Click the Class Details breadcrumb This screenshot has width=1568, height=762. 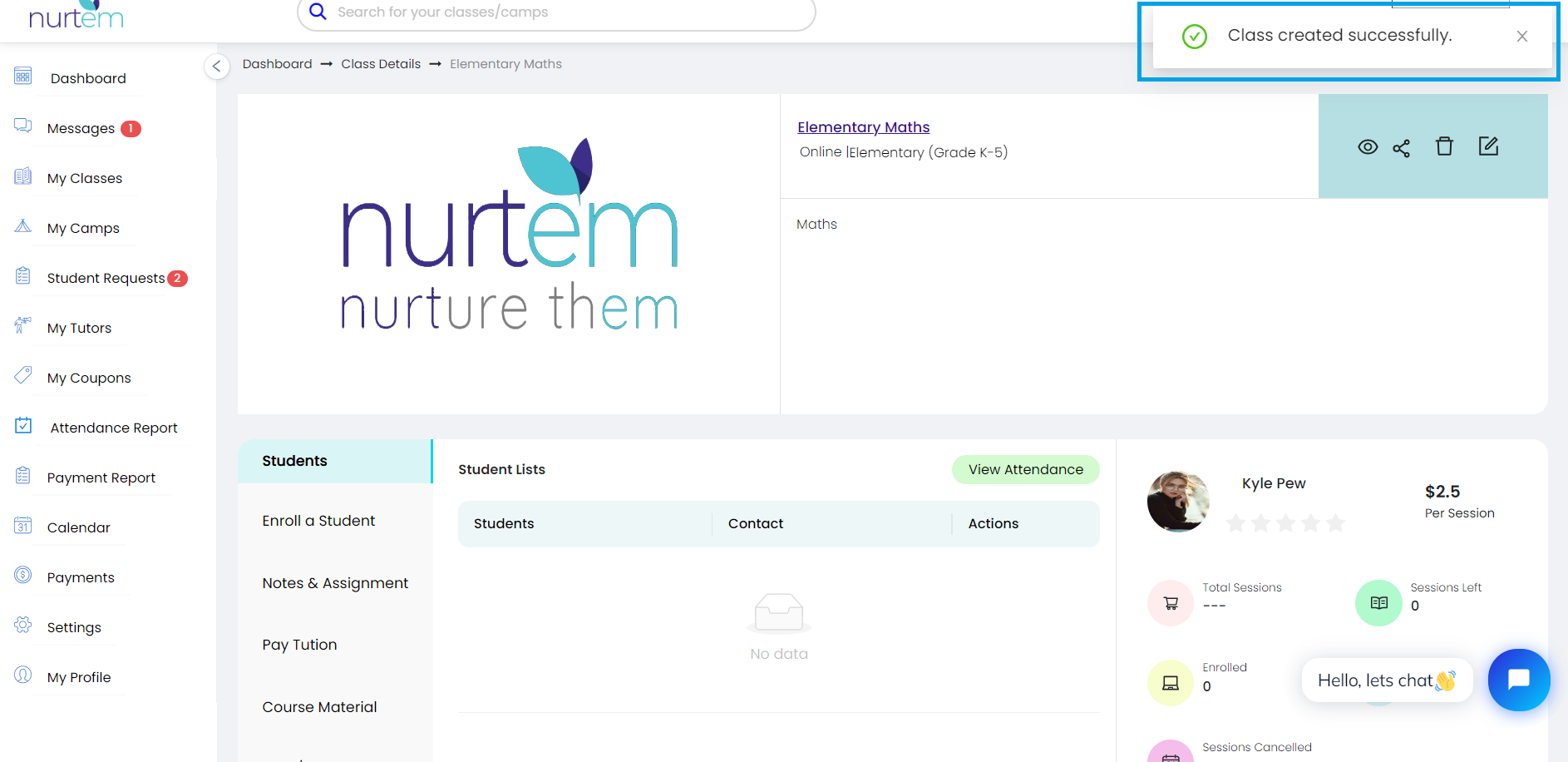pyautogui.click(x=381, y=64)
